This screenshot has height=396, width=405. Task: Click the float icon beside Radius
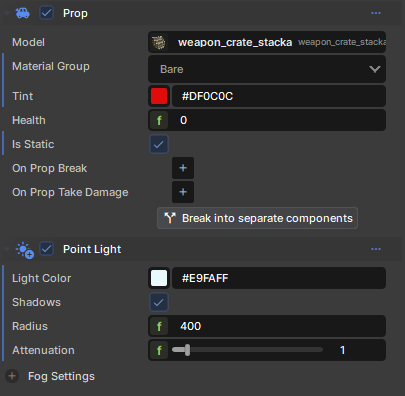click(159, 326)
